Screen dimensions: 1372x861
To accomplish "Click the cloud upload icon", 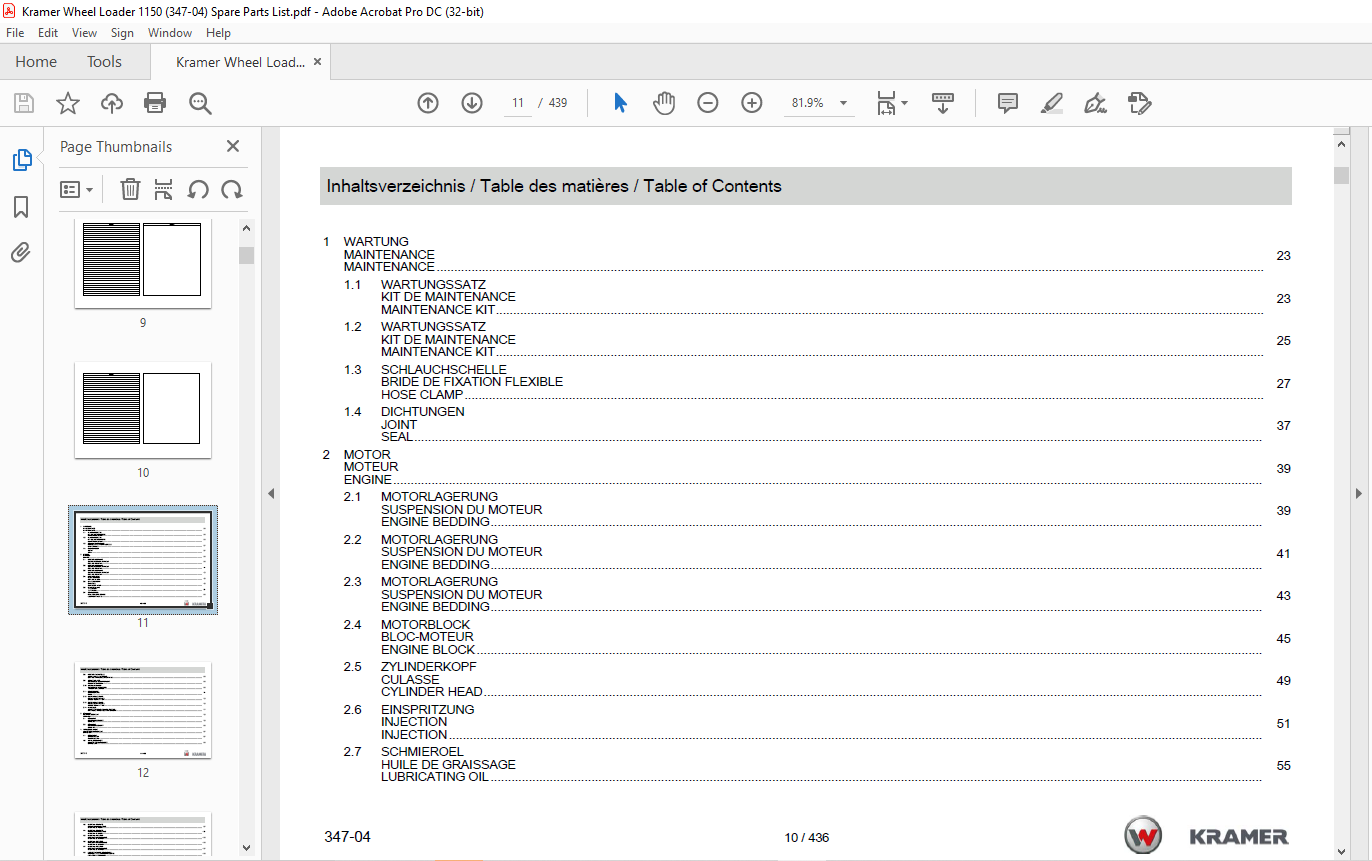I will pyautogui.click(x=111, y=103).
